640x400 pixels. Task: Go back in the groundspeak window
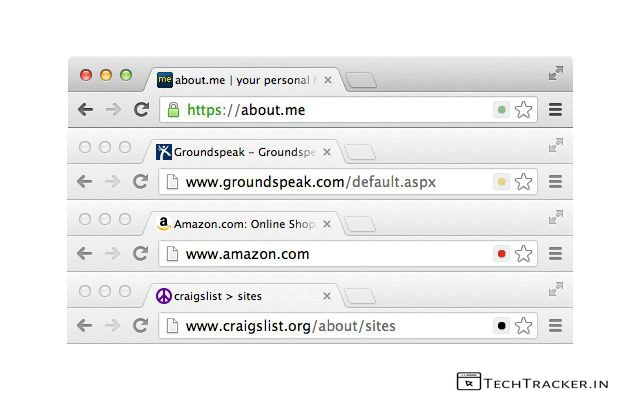coord(84,182)
